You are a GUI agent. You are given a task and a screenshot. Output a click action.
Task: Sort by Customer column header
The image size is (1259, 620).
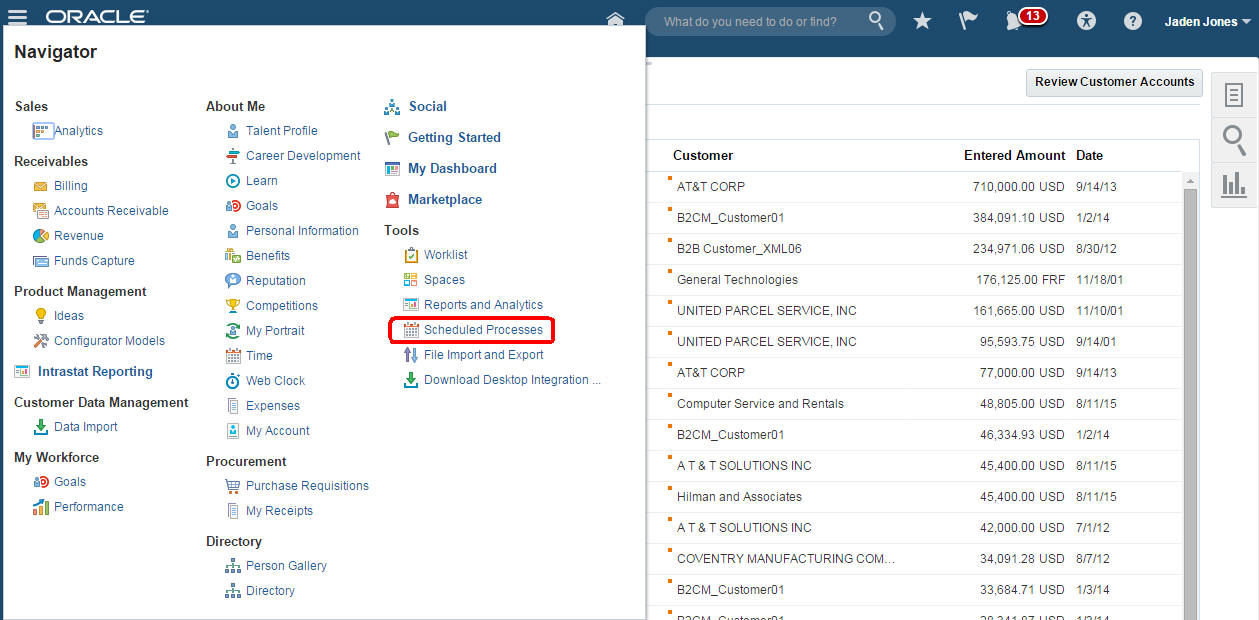703,156
